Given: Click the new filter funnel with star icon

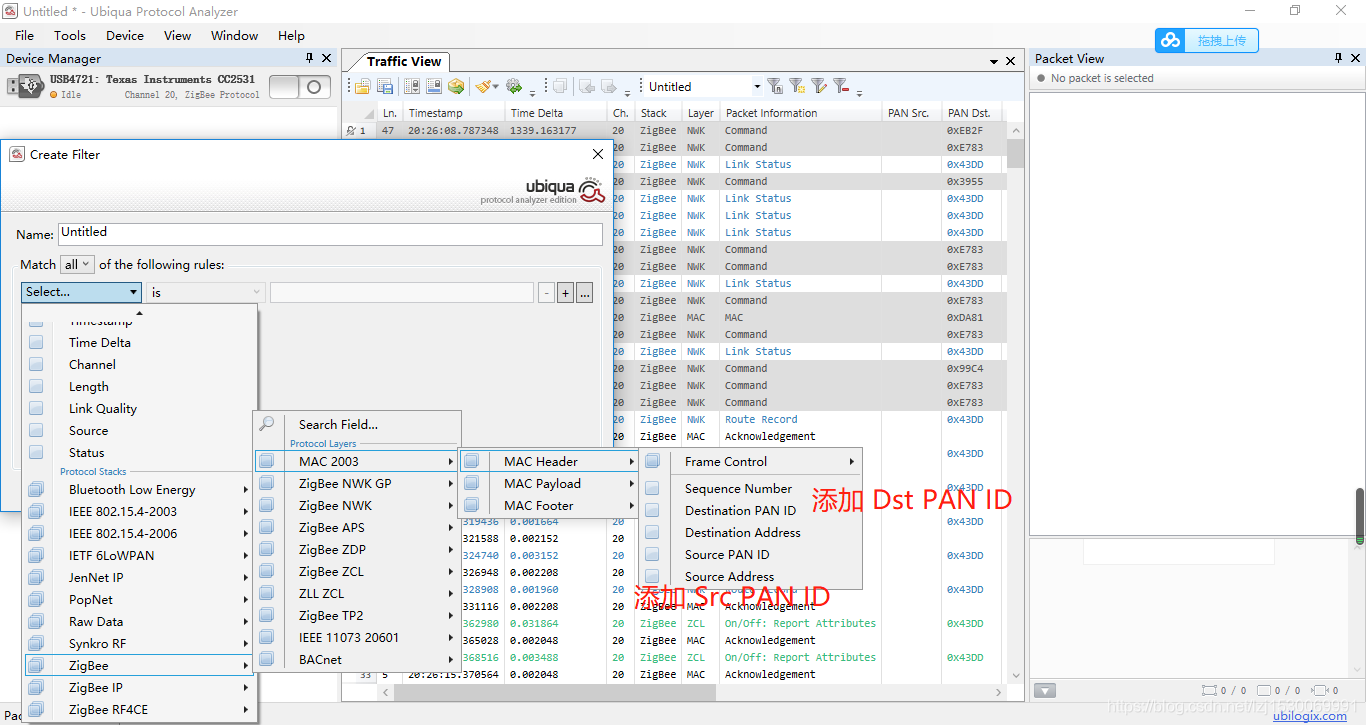Looking at the screenshot, I should tap(797, 87).
